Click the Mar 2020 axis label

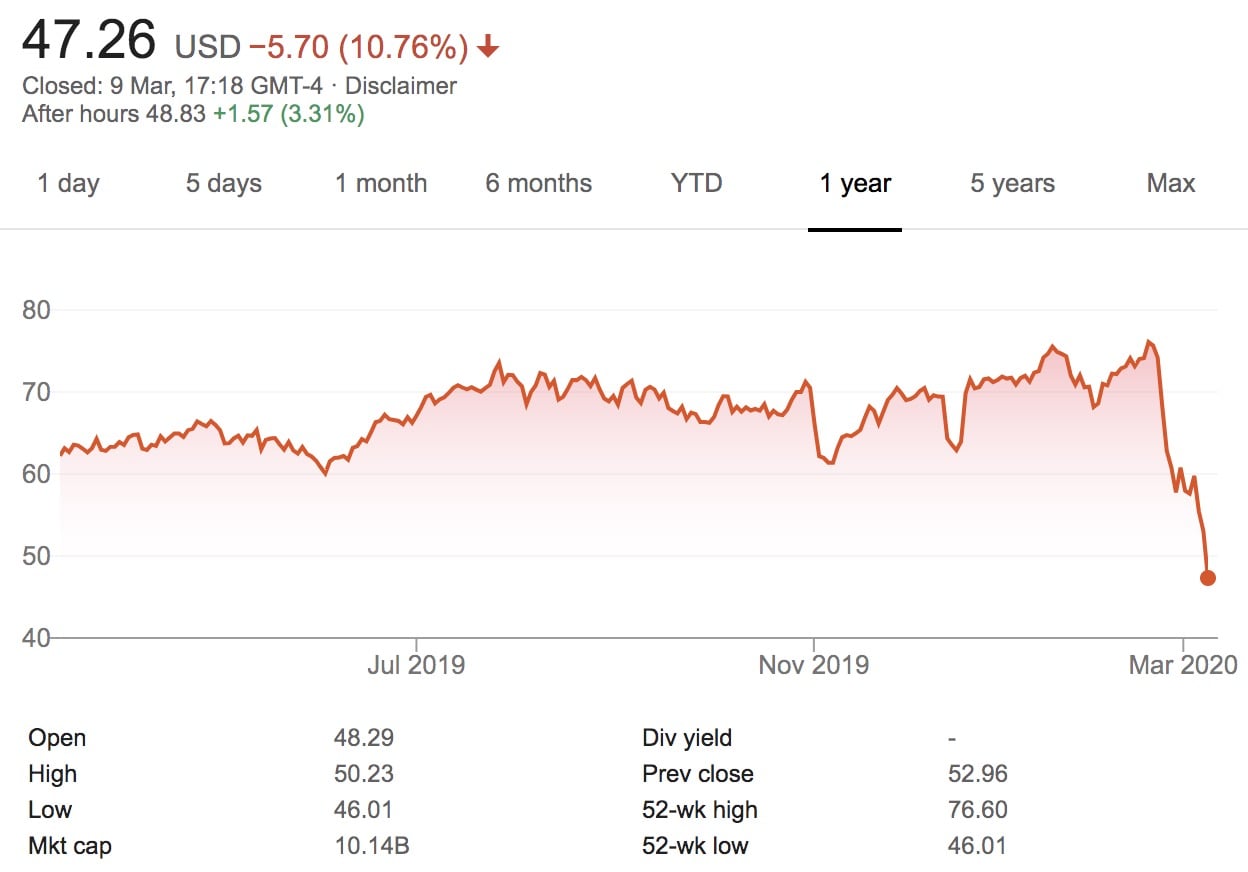pyautogui.click(x=1183, y=665)
